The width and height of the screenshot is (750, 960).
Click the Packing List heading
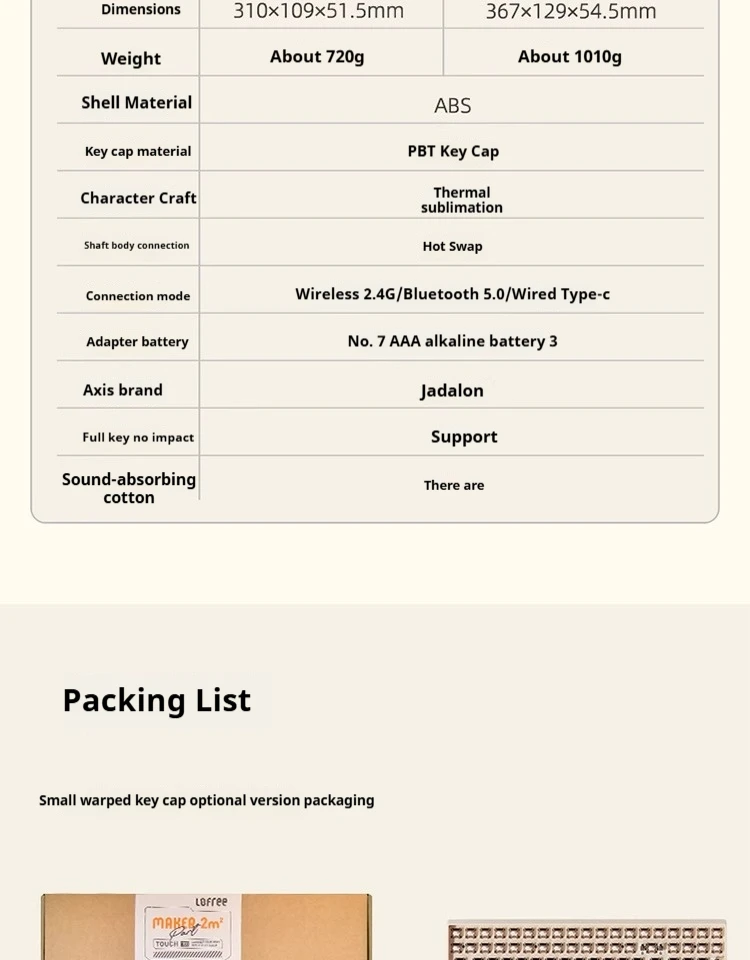click(157, 700)
